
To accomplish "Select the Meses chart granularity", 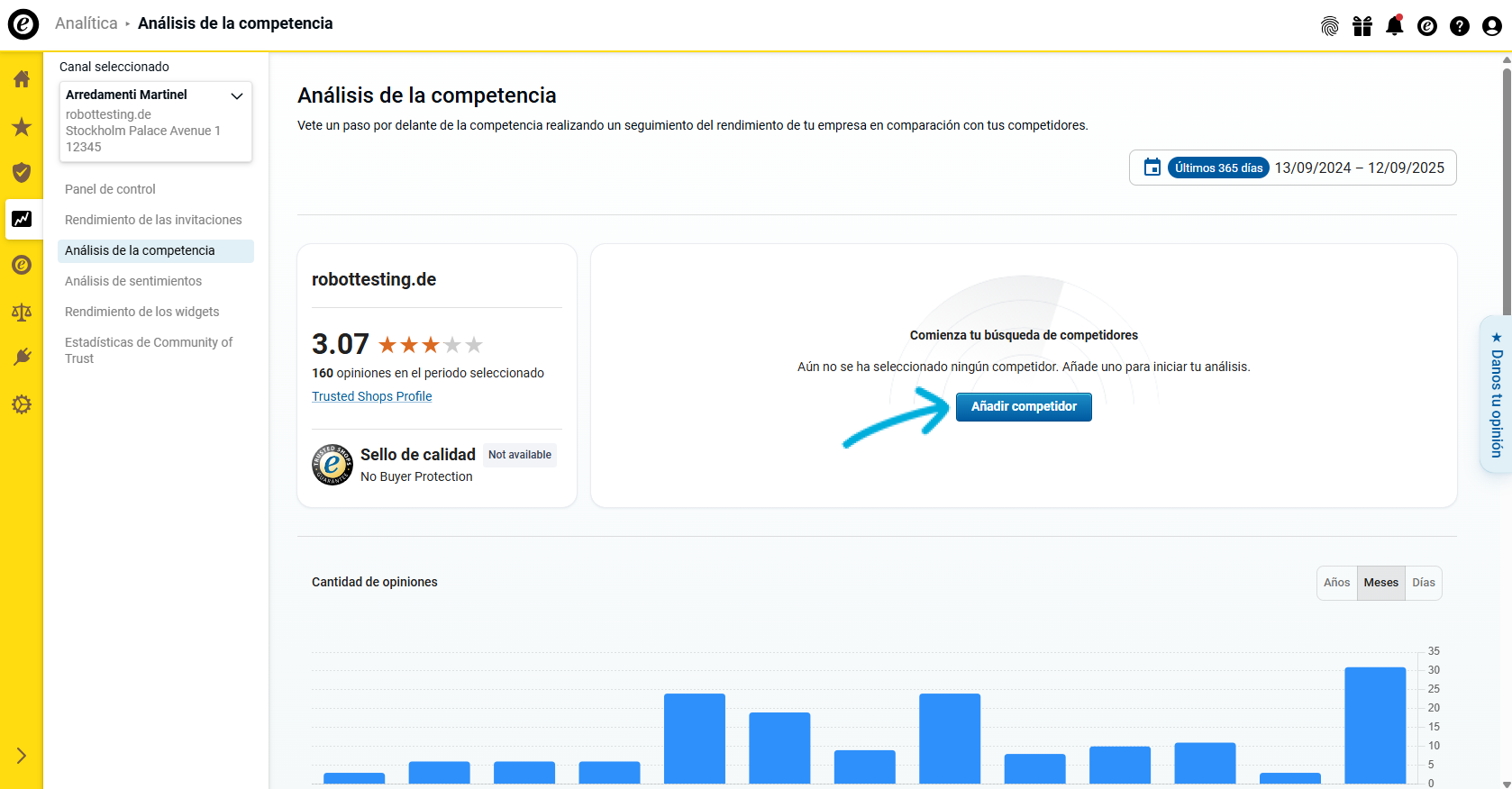I will coord(1380,583).
